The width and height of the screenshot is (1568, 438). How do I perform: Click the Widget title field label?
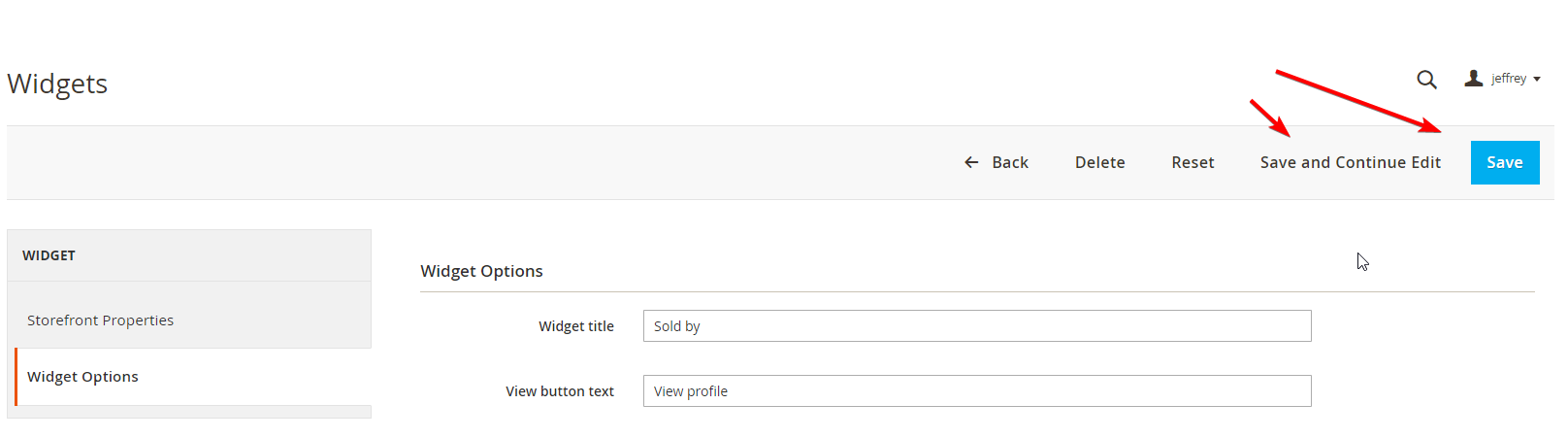coord(576,326)
